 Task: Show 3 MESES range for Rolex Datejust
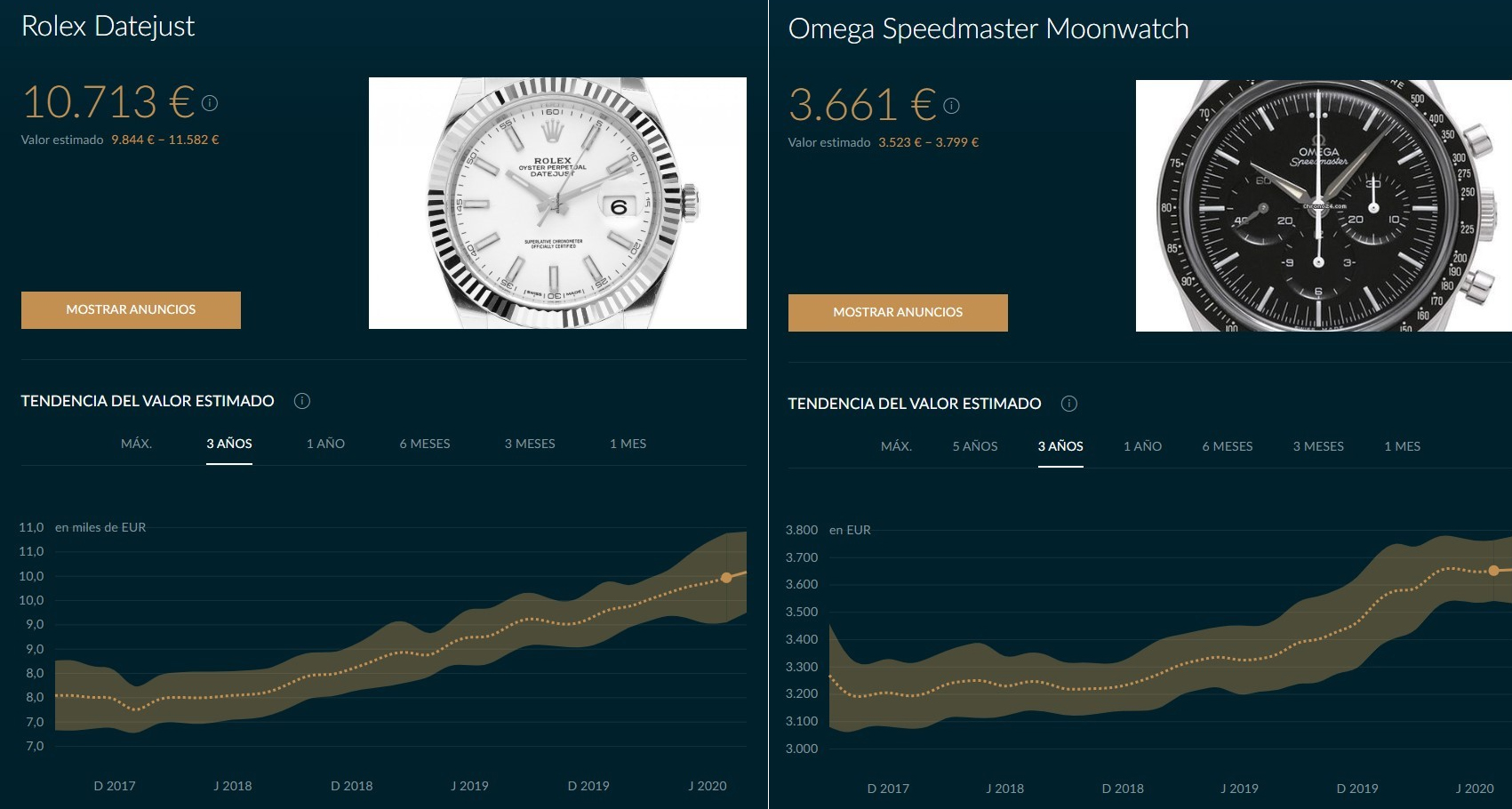pos(530,444)
